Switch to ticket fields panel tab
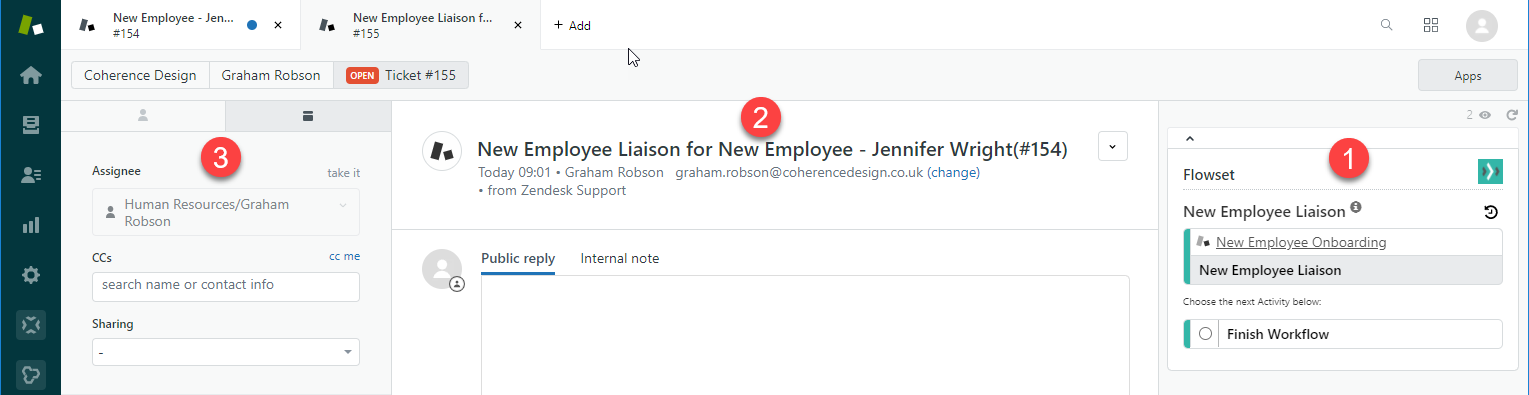The height and width of the screenshot is (395, 1529). pyautogui.click(x=307, y=115)
